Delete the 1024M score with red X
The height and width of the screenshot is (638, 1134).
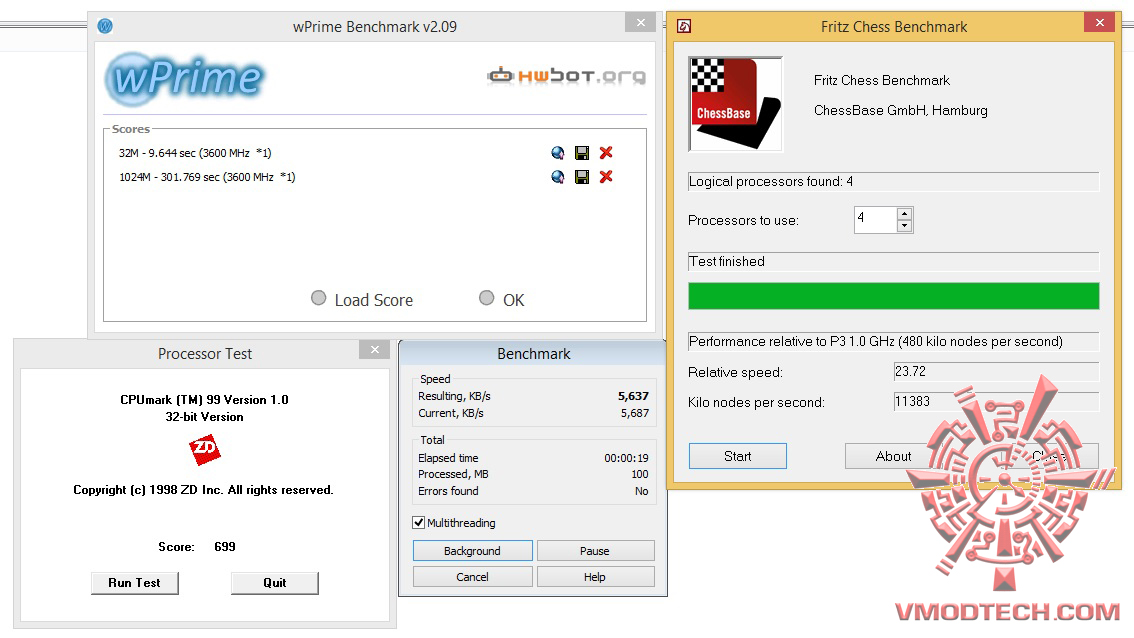coord(606,176)
